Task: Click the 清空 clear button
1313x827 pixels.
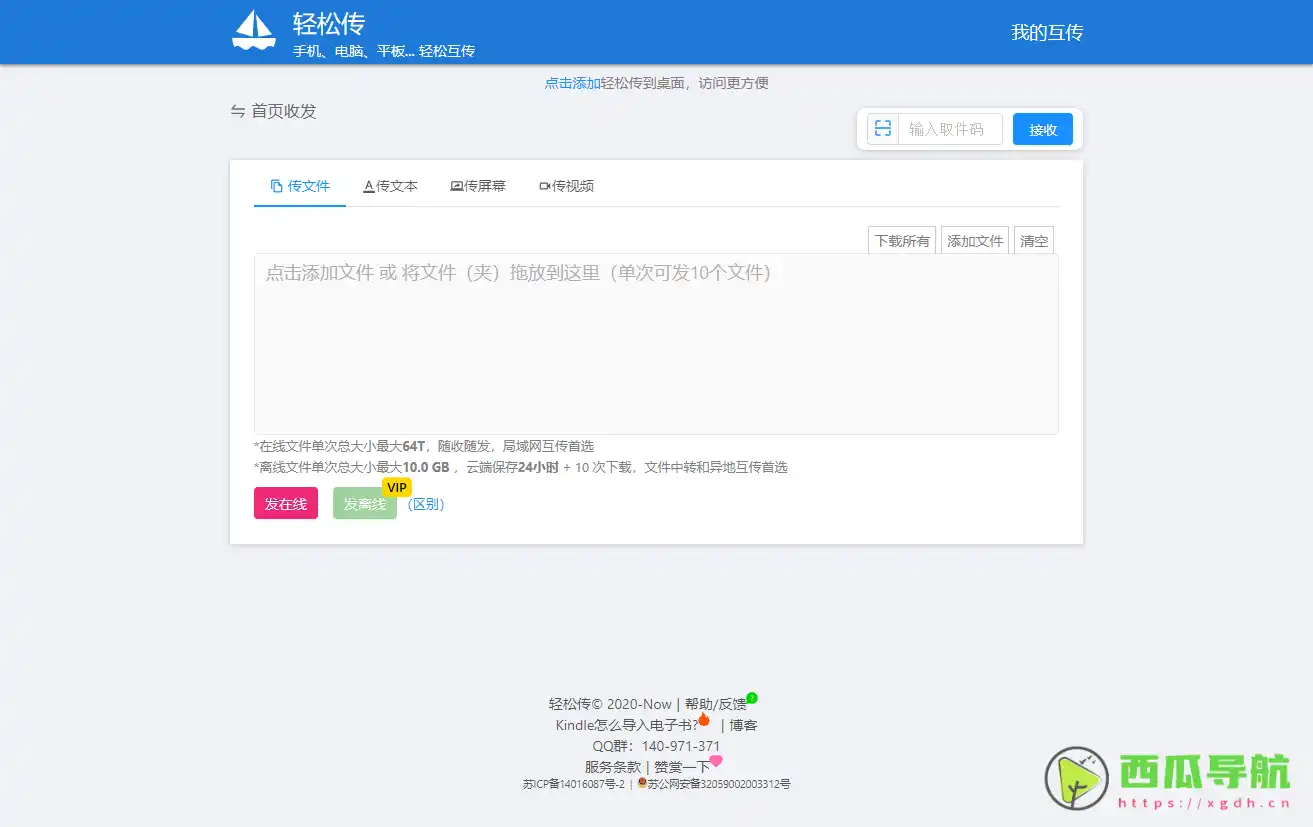Action: click(x=1033, y=240)
